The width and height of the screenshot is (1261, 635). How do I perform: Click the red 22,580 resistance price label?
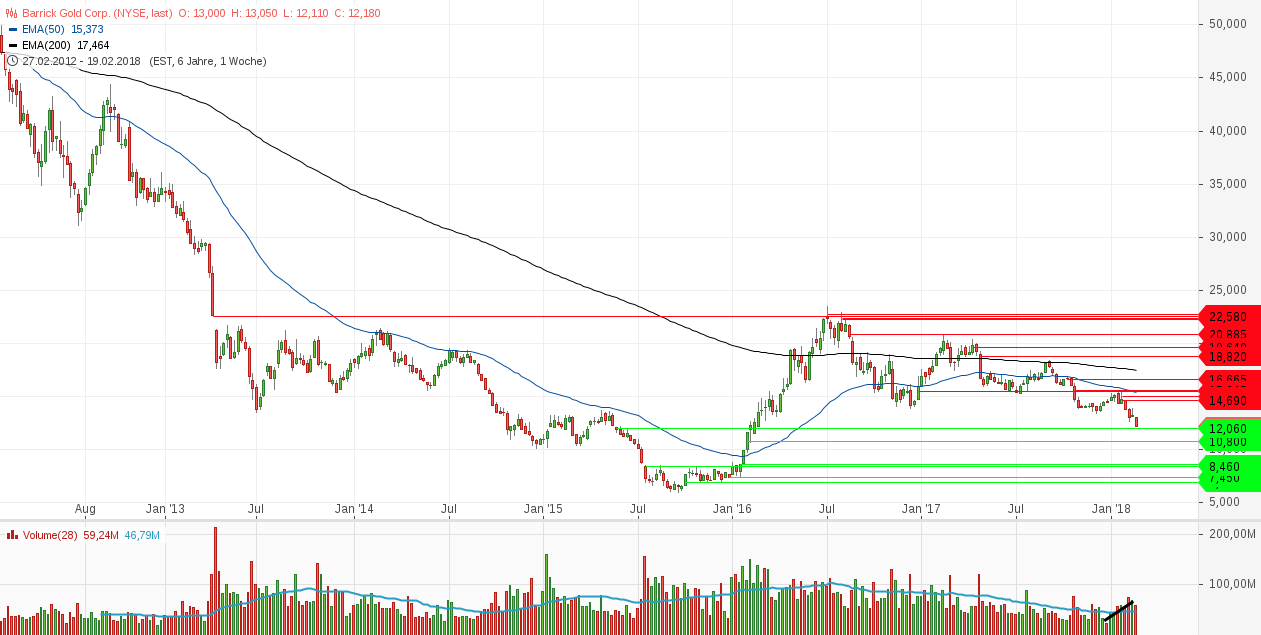pyautogui.click(x=1228, y=315)
